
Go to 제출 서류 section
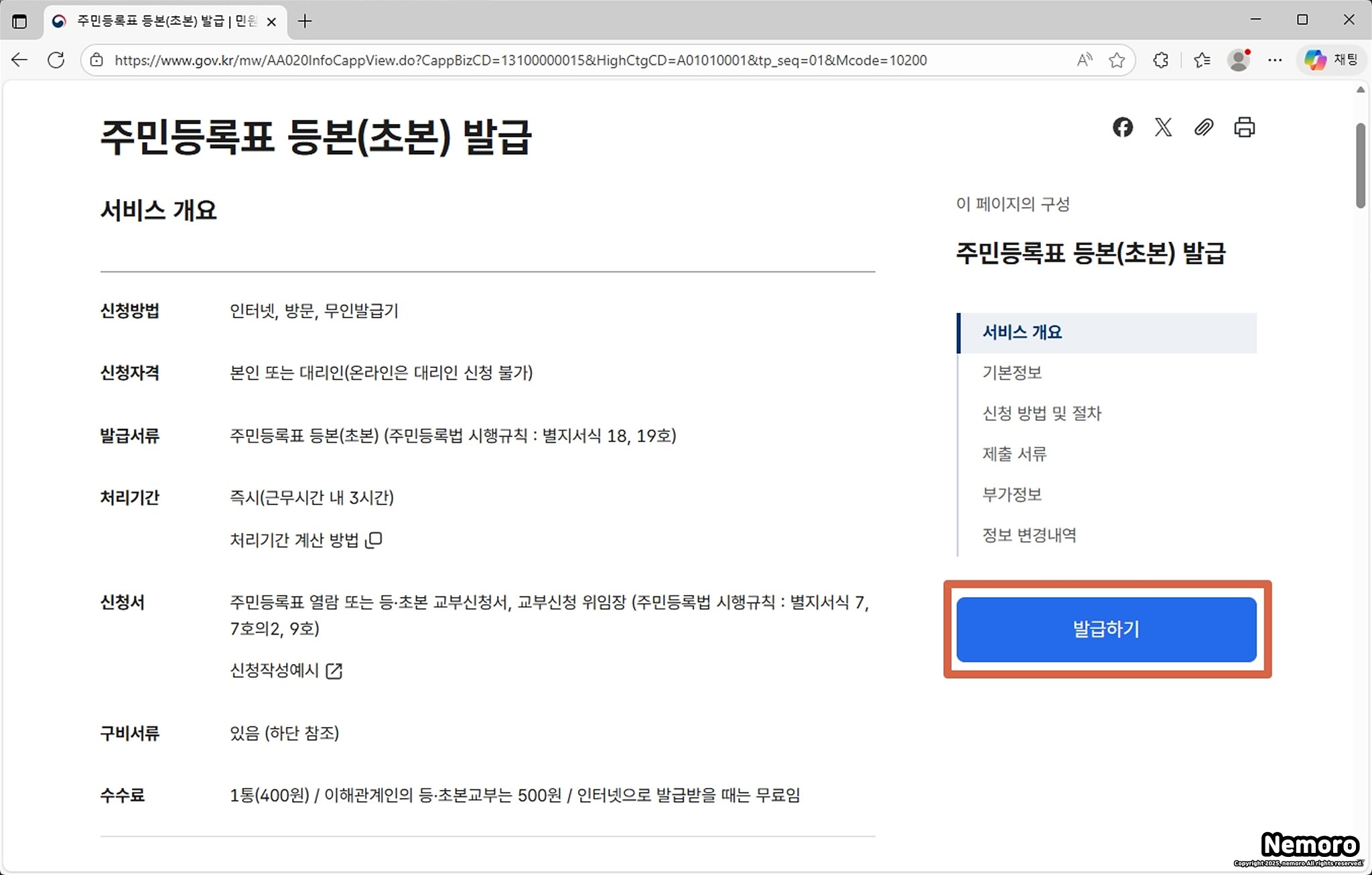point(1014,454)
